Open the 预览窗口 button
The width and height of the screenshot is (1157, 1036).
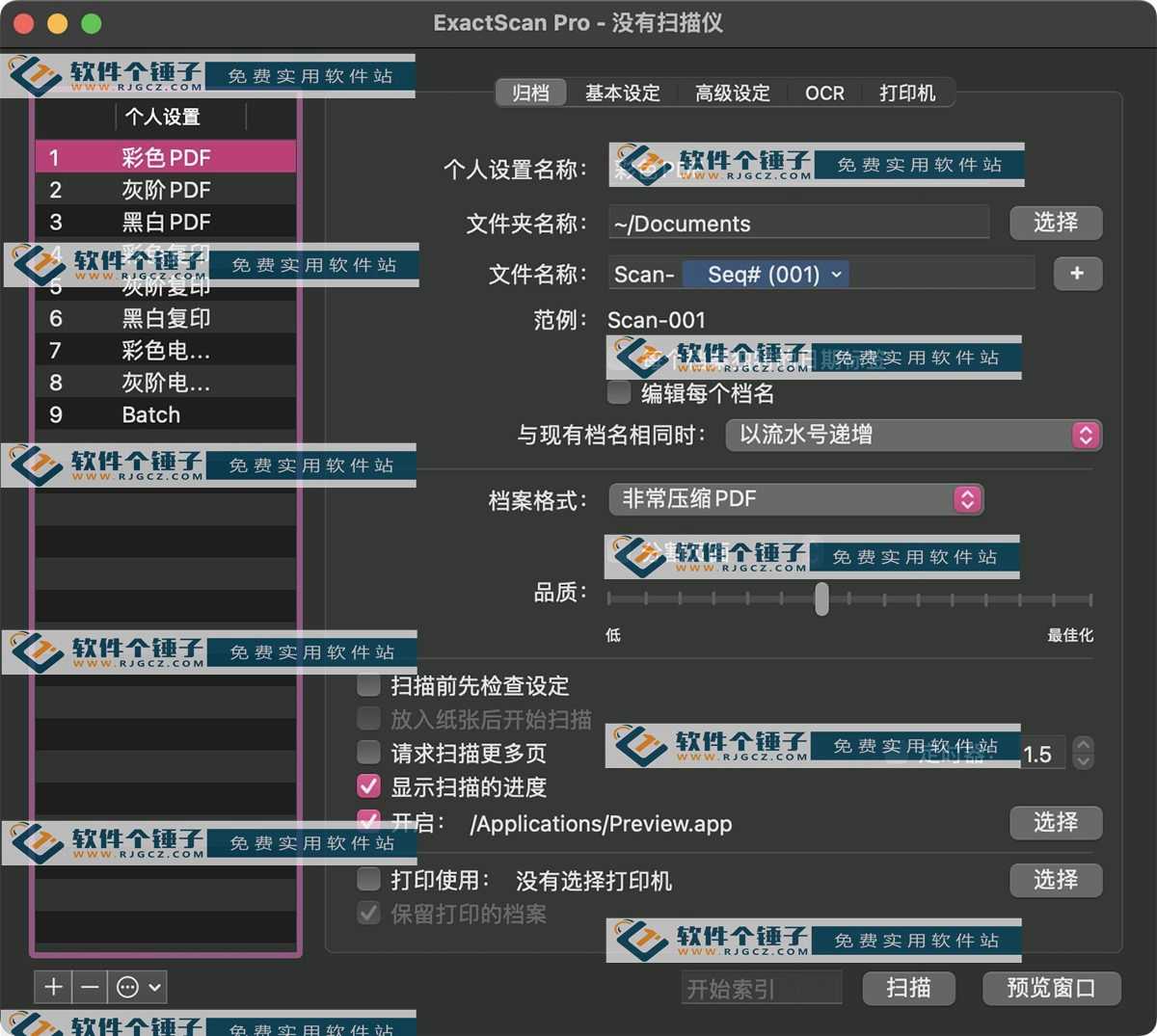tap(1051, 988)
